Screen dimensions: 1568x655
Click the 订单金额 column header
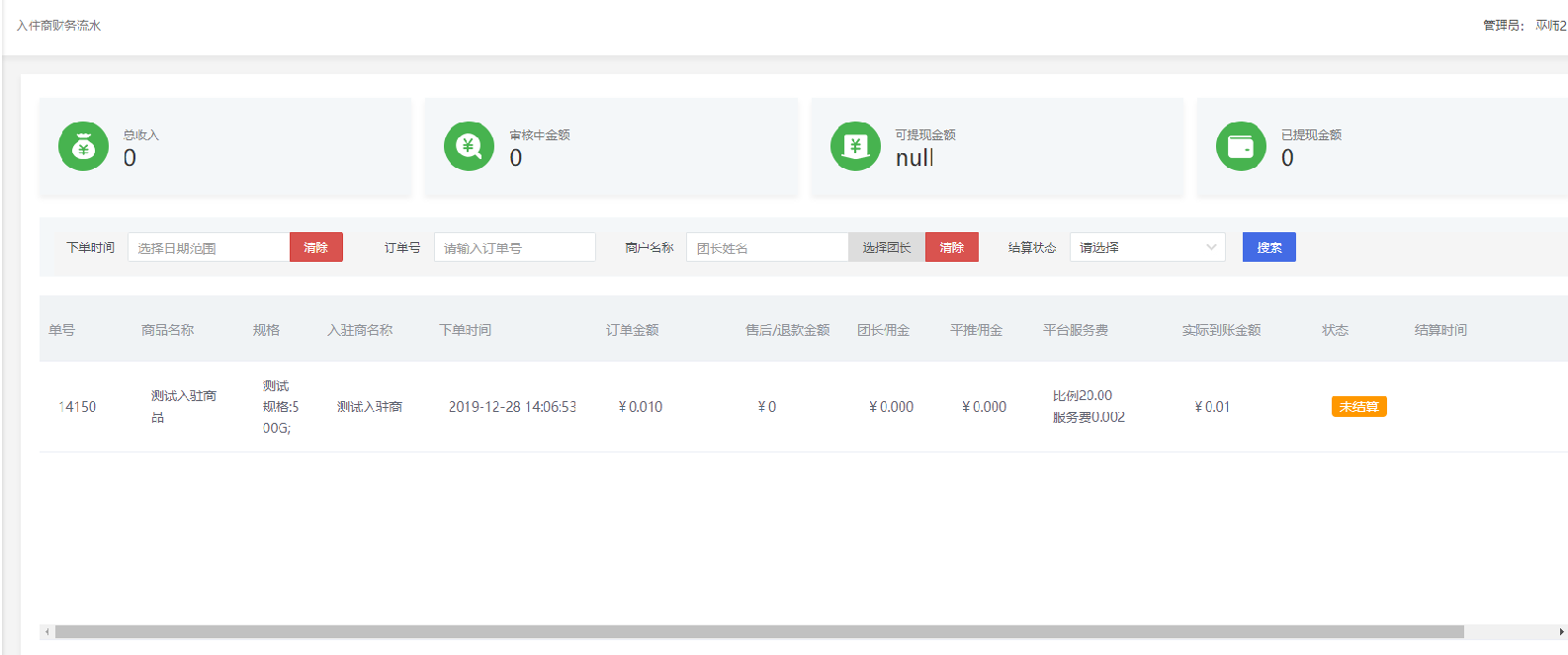click(632, 330)
